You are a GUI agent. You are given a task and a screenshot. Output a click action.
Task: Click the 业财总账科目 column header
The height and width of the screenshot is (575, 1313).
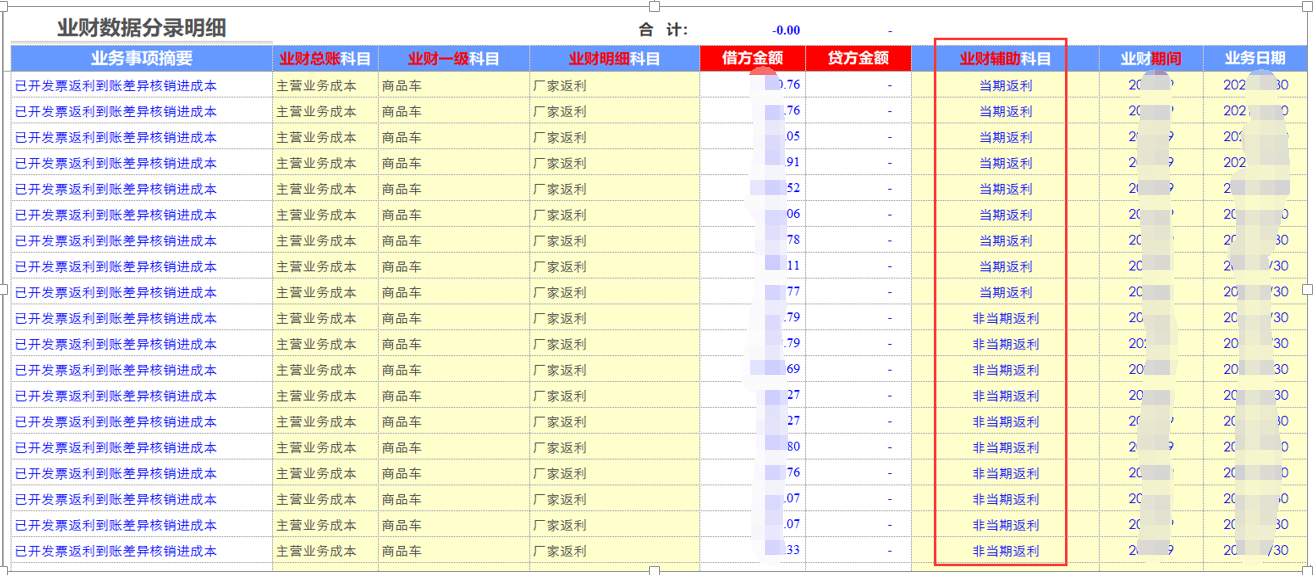point(325,59)
